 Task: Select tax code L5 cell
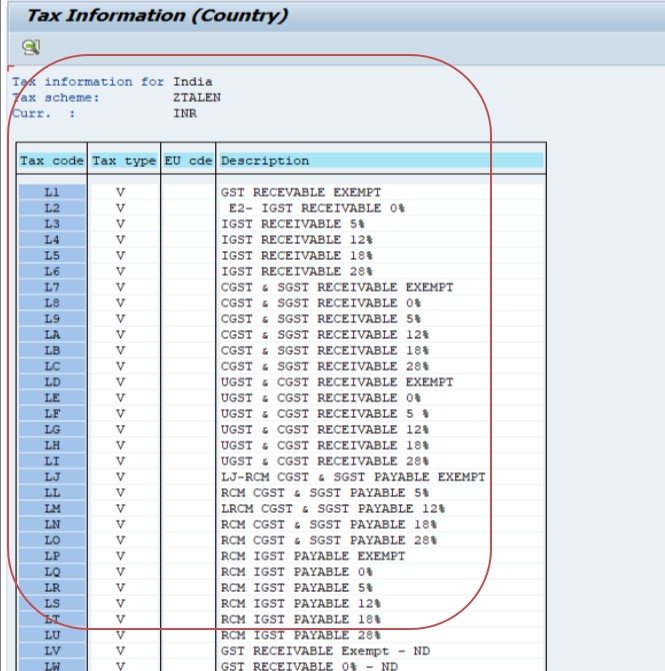[x=52, y=256]
